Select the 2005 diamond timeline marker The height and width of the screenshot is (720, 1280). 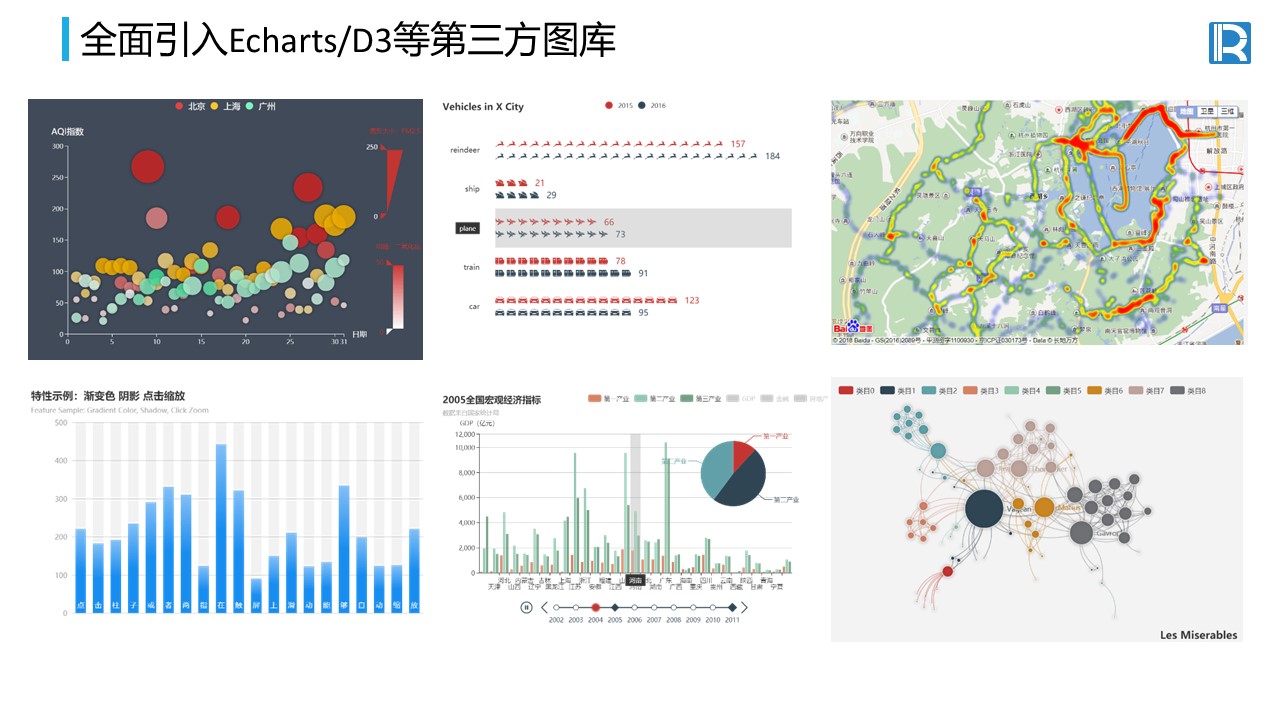tap(615, 608)
